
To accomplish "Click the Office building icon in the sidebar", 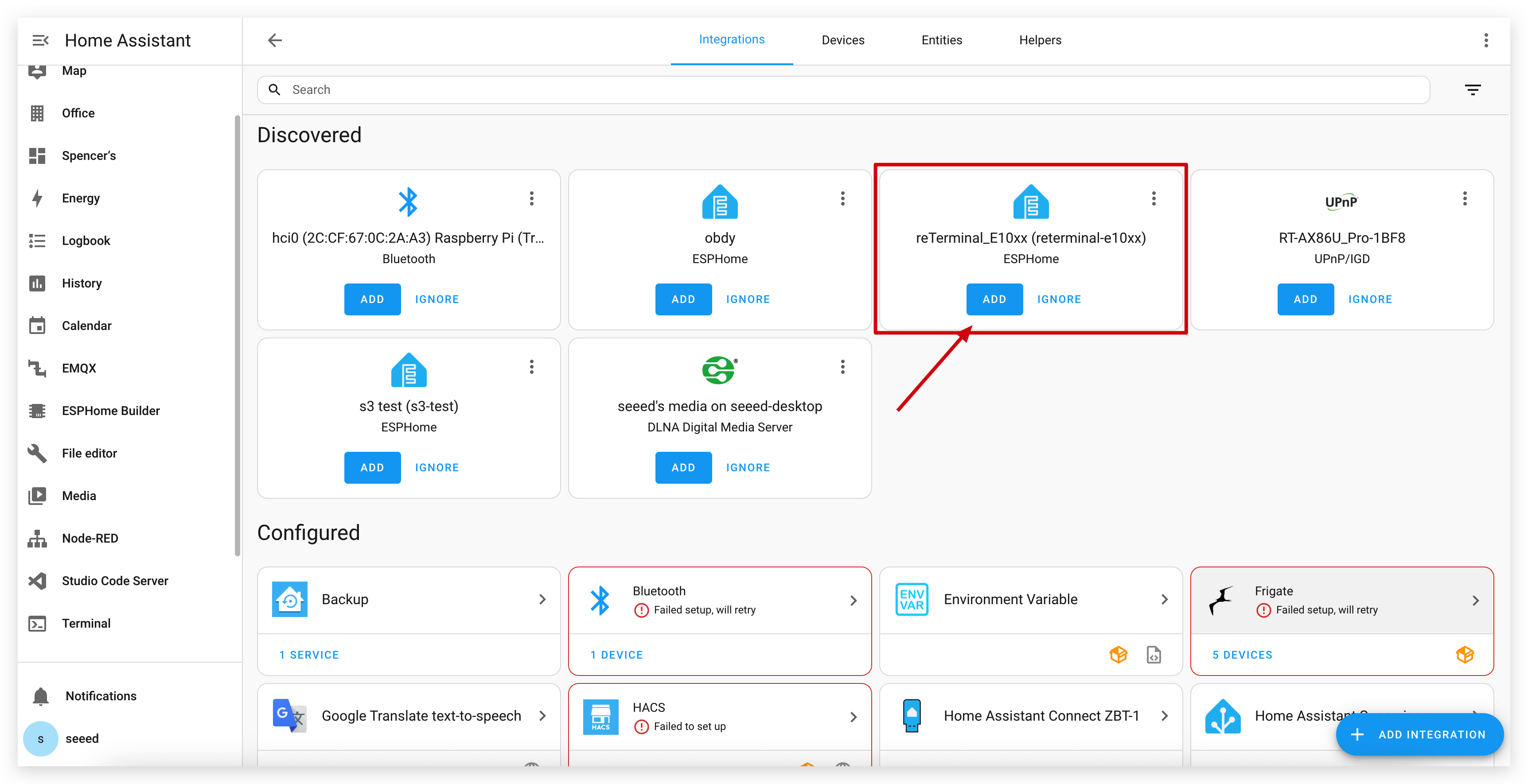I will coord(37,113).
